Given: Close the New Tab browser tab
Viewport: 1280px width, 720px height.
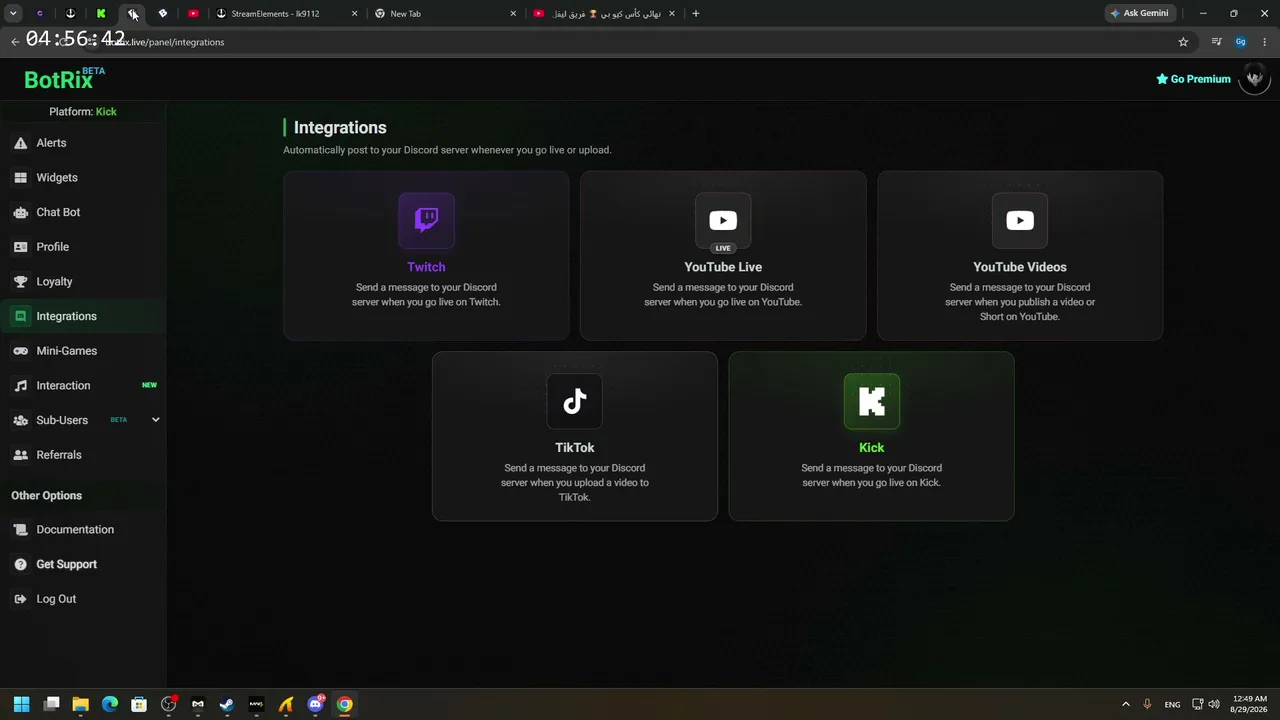Looking at the screenshot, I should coord(513,14).
